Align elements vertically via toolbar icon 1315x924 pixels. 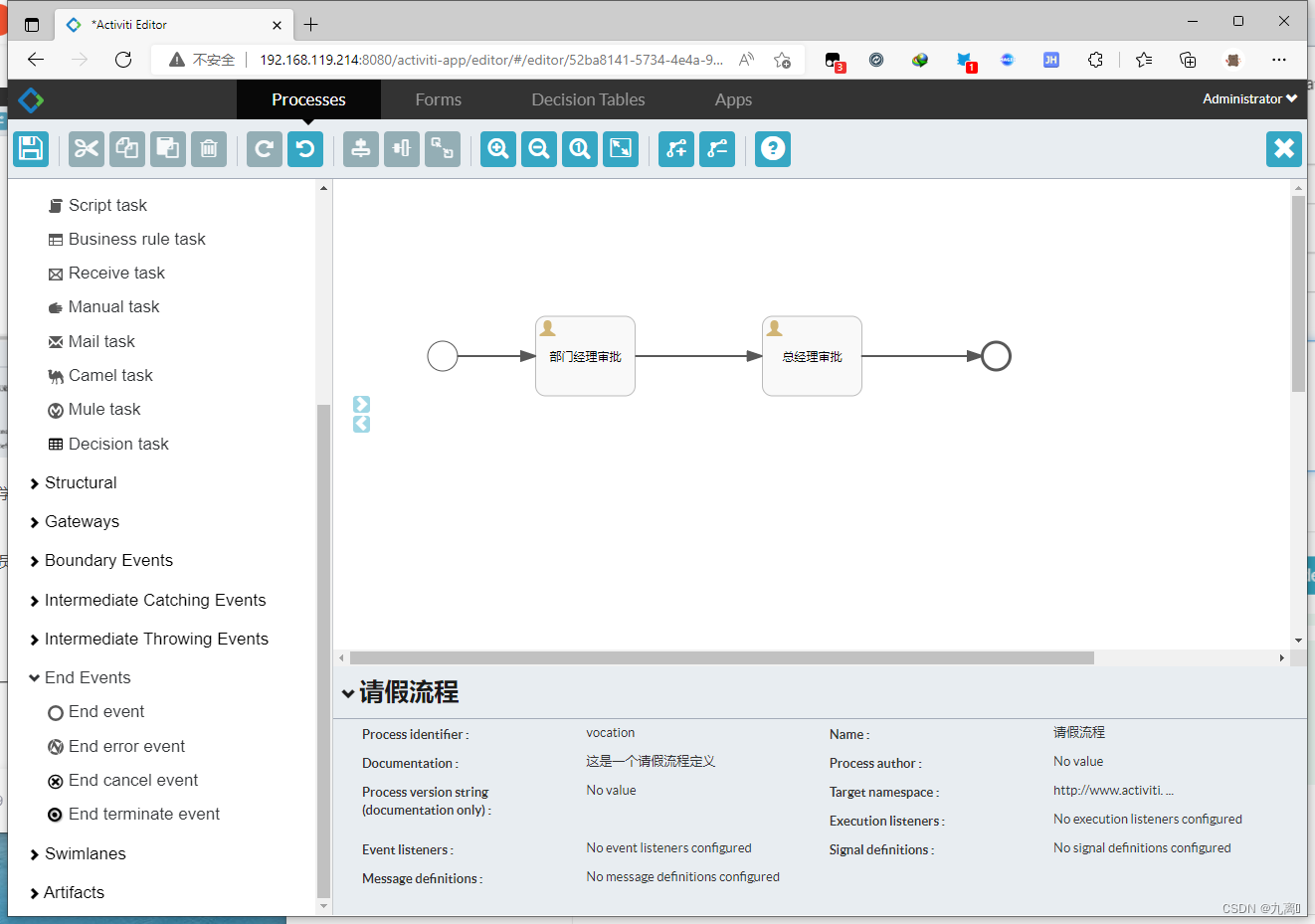pos(361,149)
